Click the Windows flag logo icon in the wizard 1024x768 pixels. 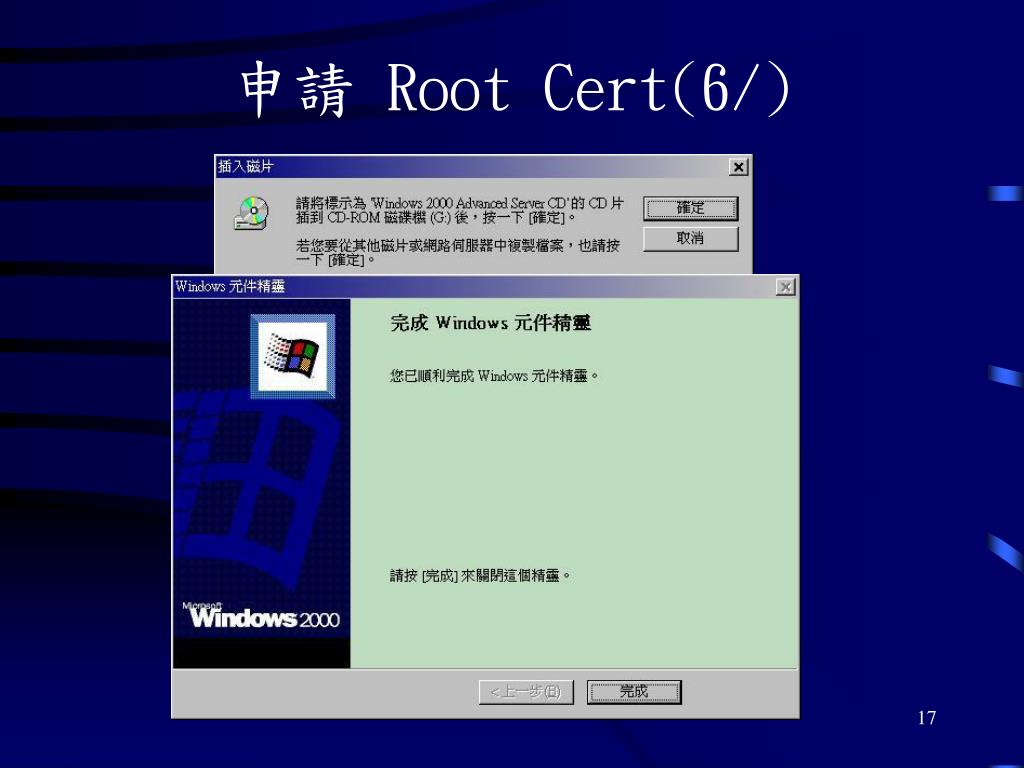coord(291,355)
